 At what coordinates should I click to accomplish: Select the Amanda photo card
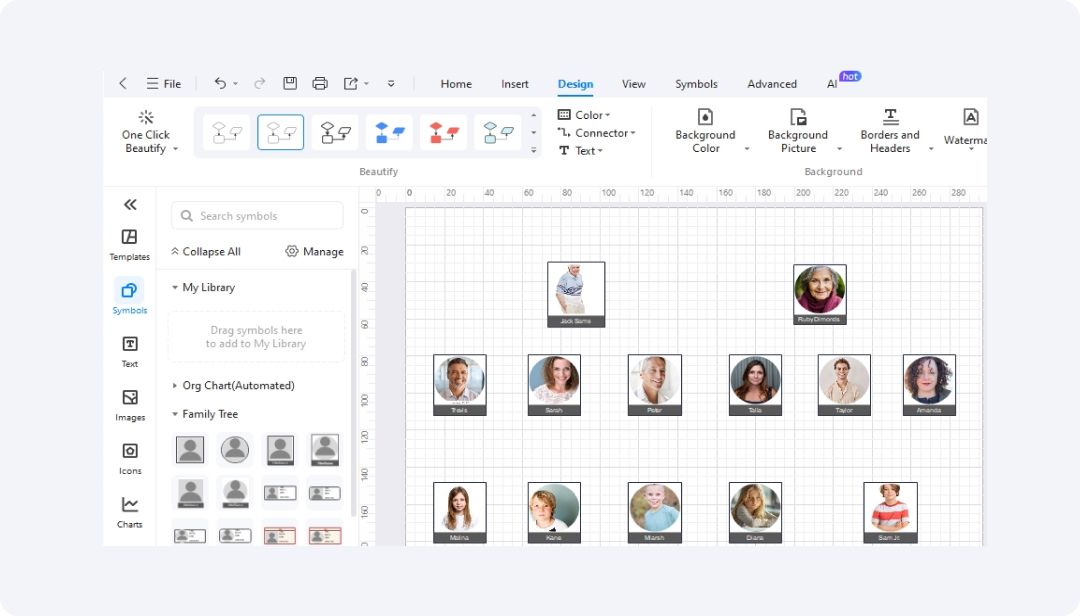[929, 385]
